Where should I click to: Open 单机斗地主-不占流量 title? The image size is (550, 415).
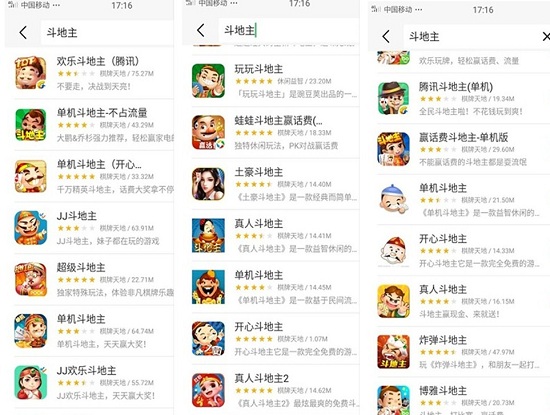tap(102, 113)
